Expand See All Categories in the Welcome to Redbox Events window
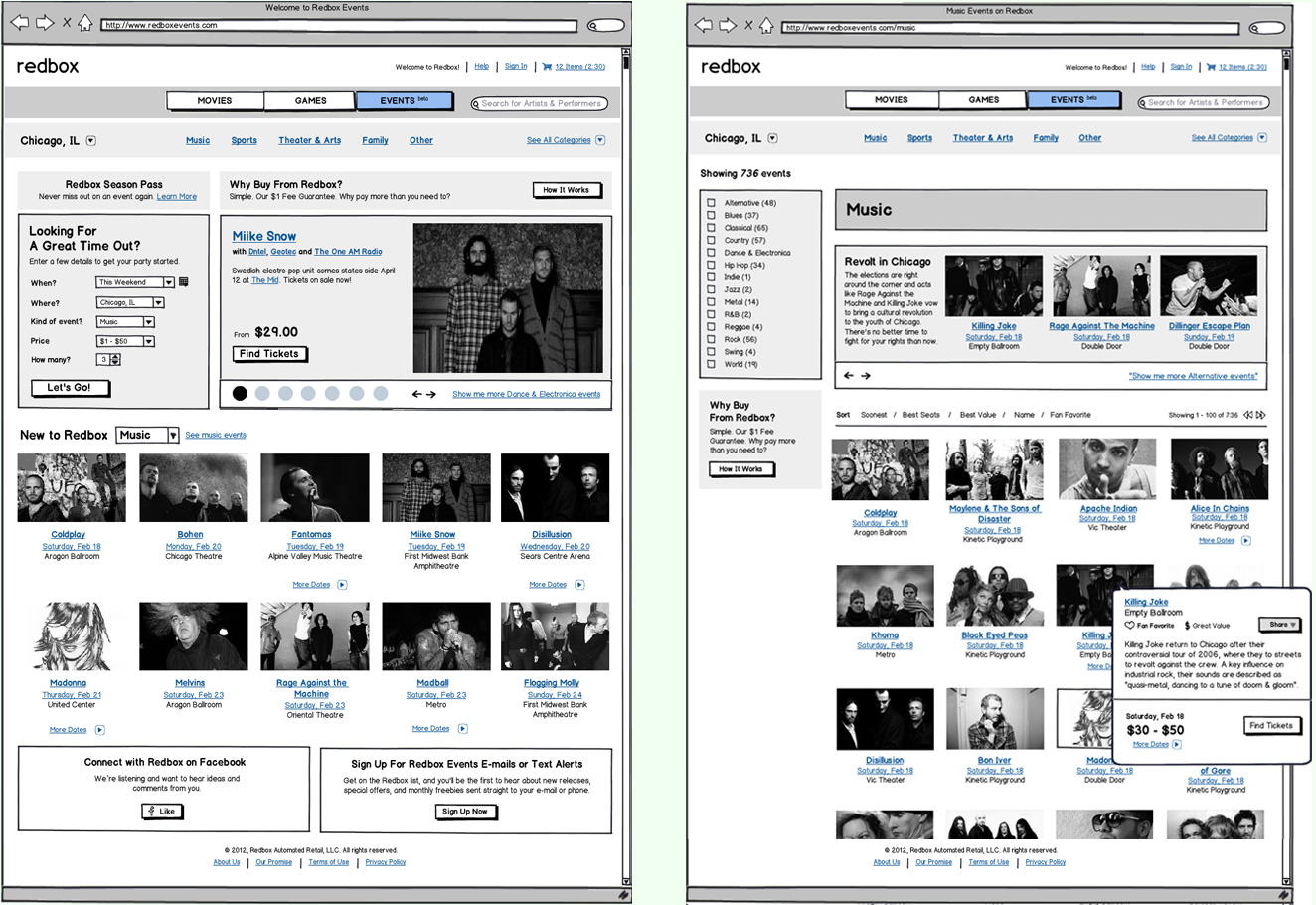This screenshot has height=905, width=1316. pyautogui.click(x=600, y=140)
